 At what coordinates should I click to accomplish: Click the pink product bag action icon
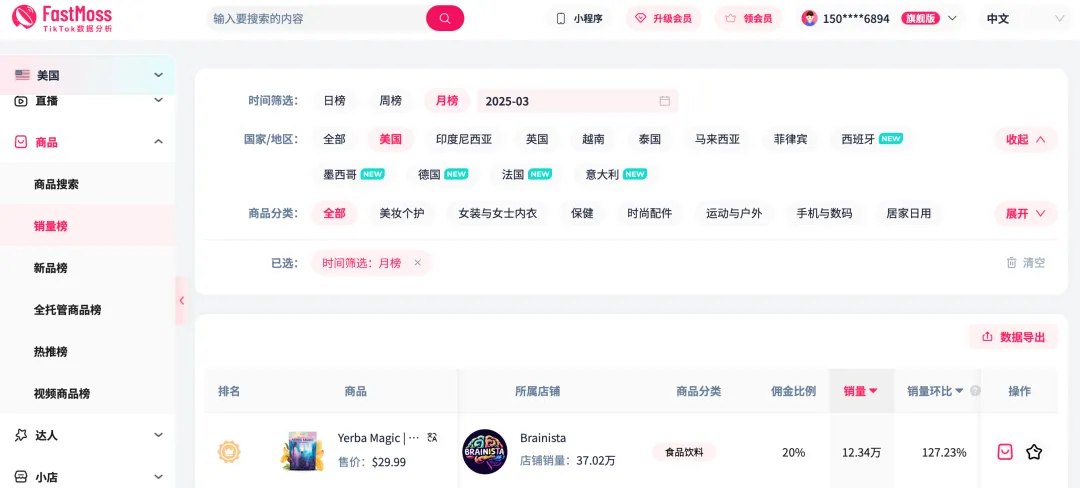coord(1006,452)
